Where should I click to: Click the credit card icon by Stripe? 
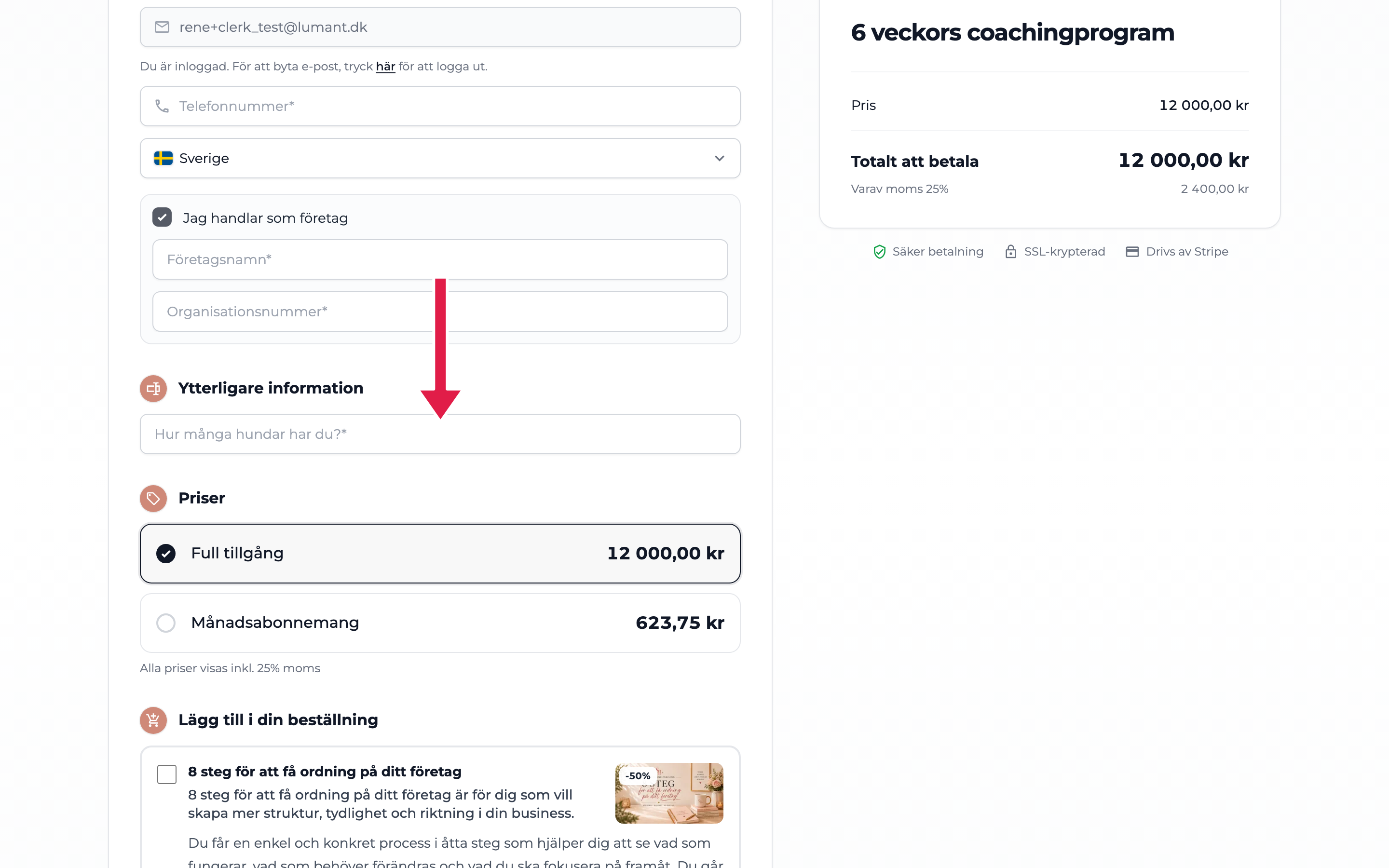coord(1132,251)
